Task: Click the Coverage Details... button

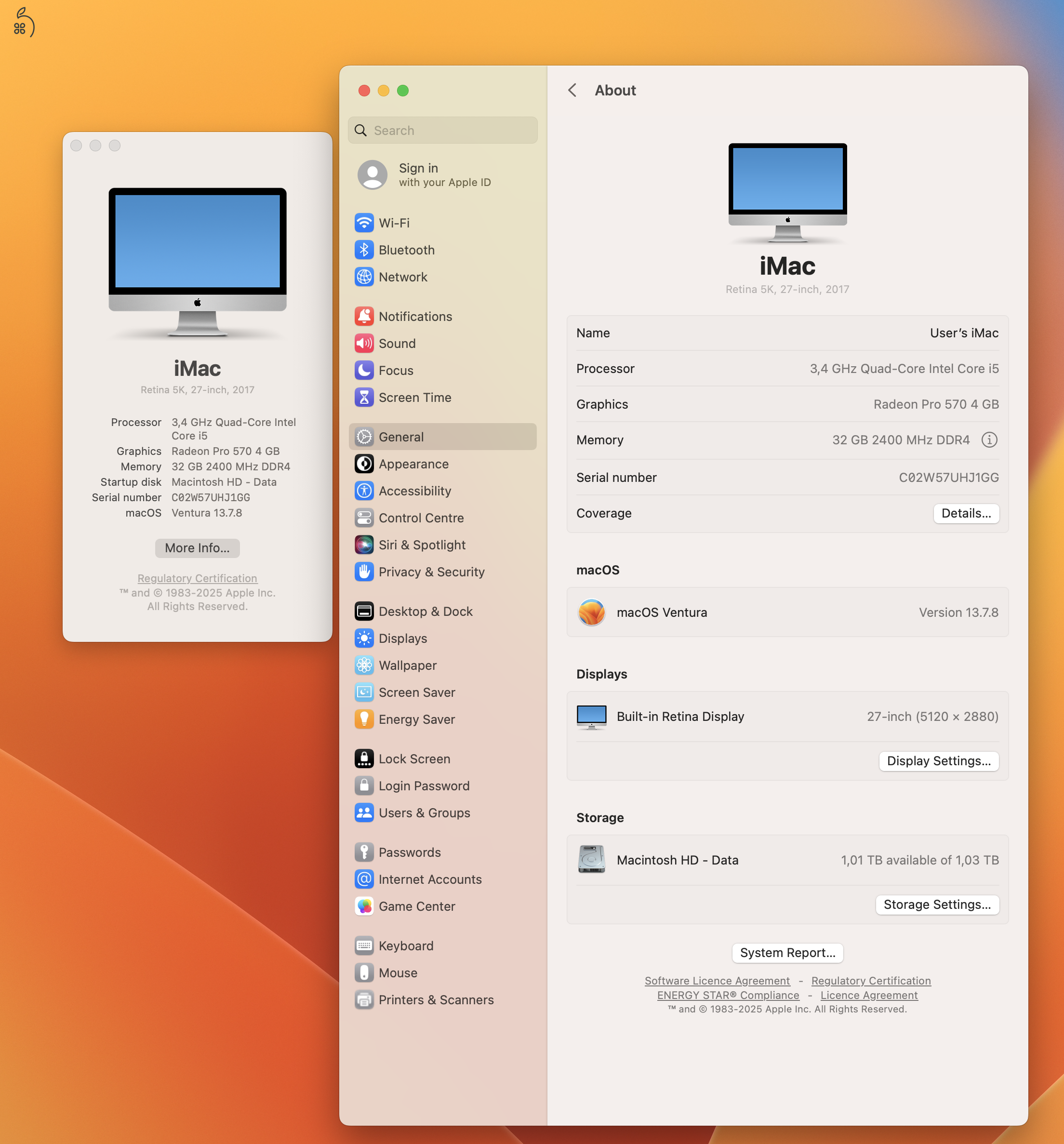Action: (x=966, y=513)
